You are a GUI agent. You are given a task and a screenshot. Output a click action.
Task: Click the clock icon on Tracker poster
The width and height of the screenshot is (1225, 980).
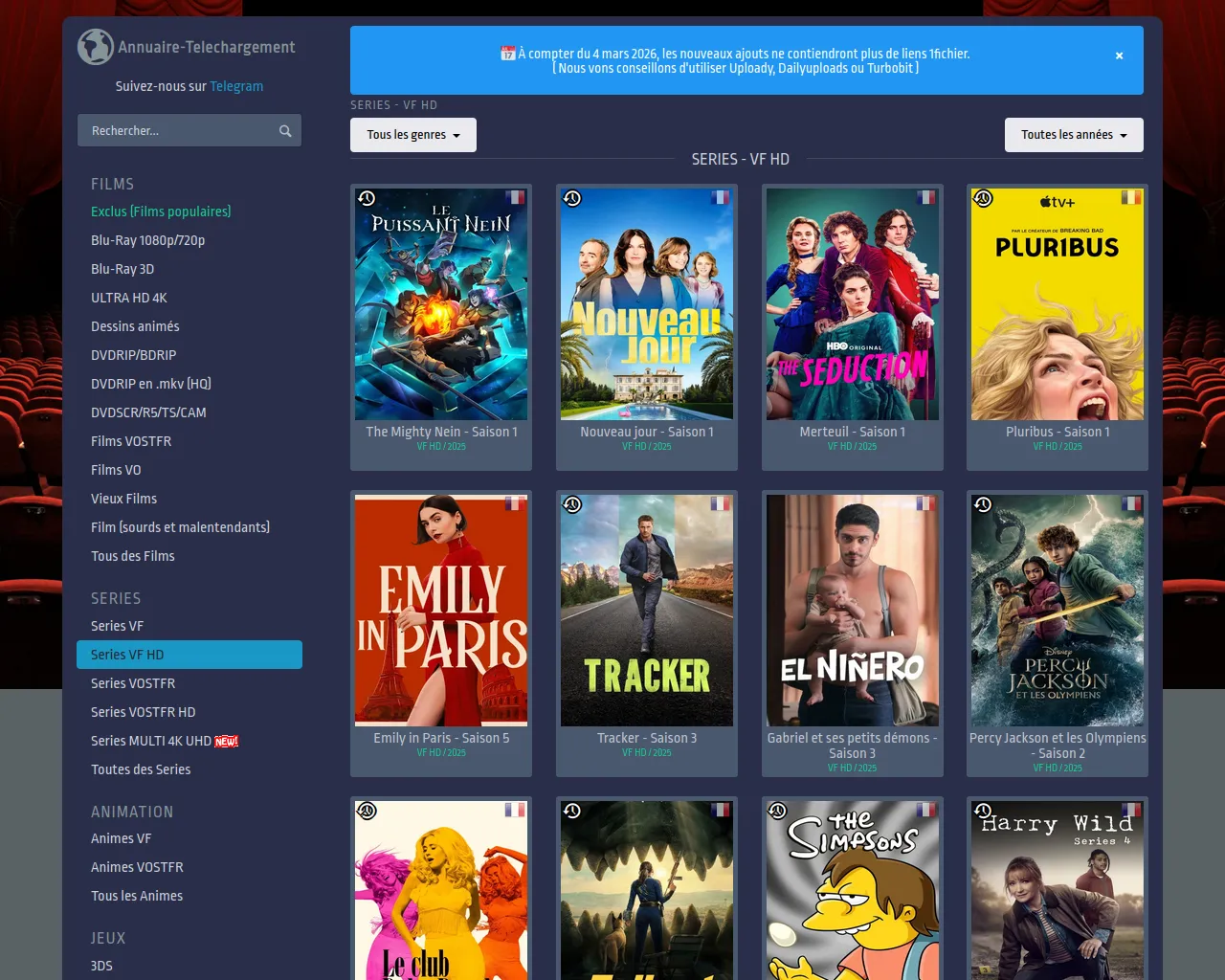[x=572, y=504]
